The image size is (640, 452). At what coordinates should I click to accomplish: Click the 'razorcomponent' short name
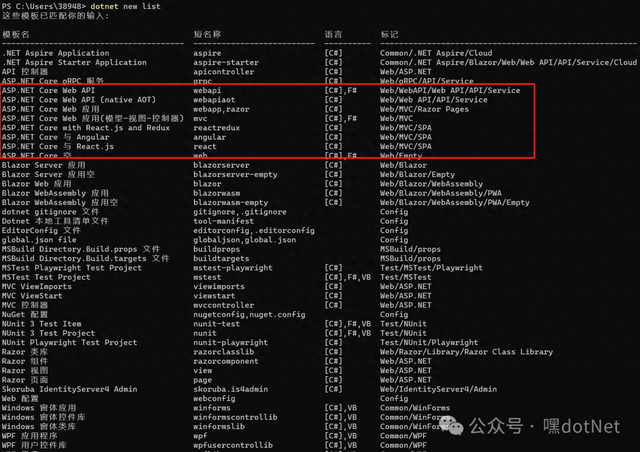pyautogui.click(x=226, y=362)
